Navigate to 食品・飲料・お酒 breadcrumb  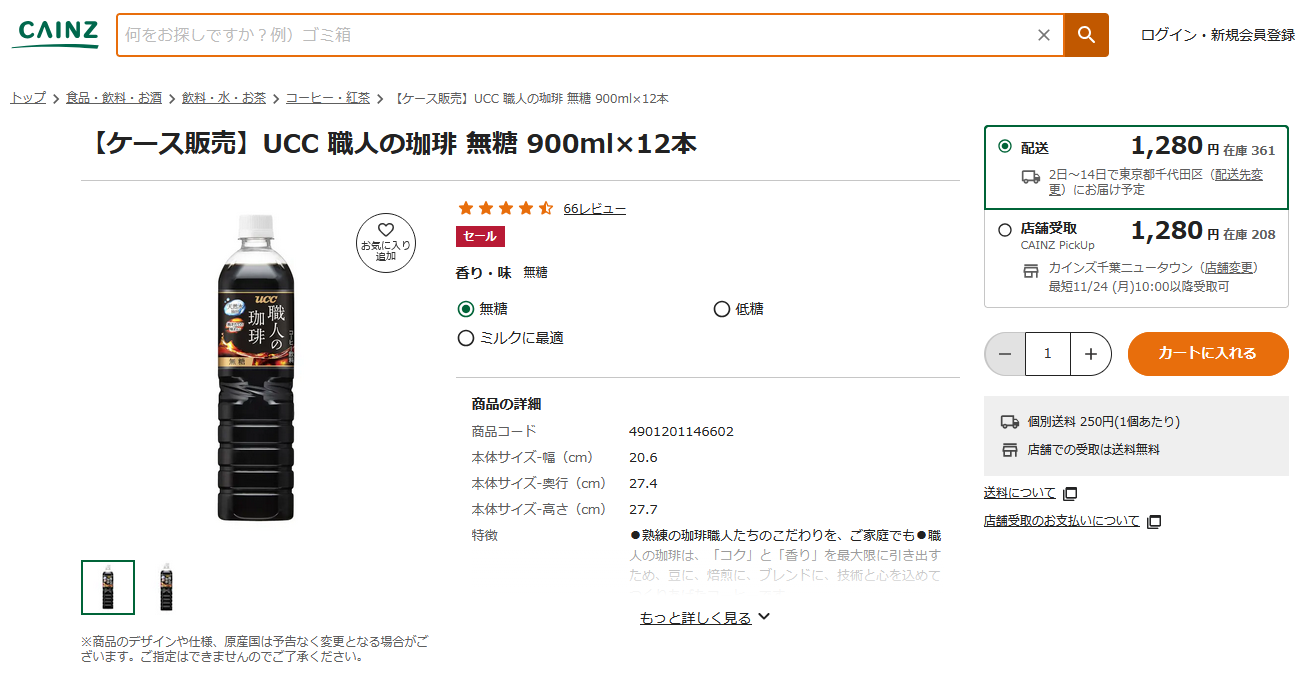point(114,98)
